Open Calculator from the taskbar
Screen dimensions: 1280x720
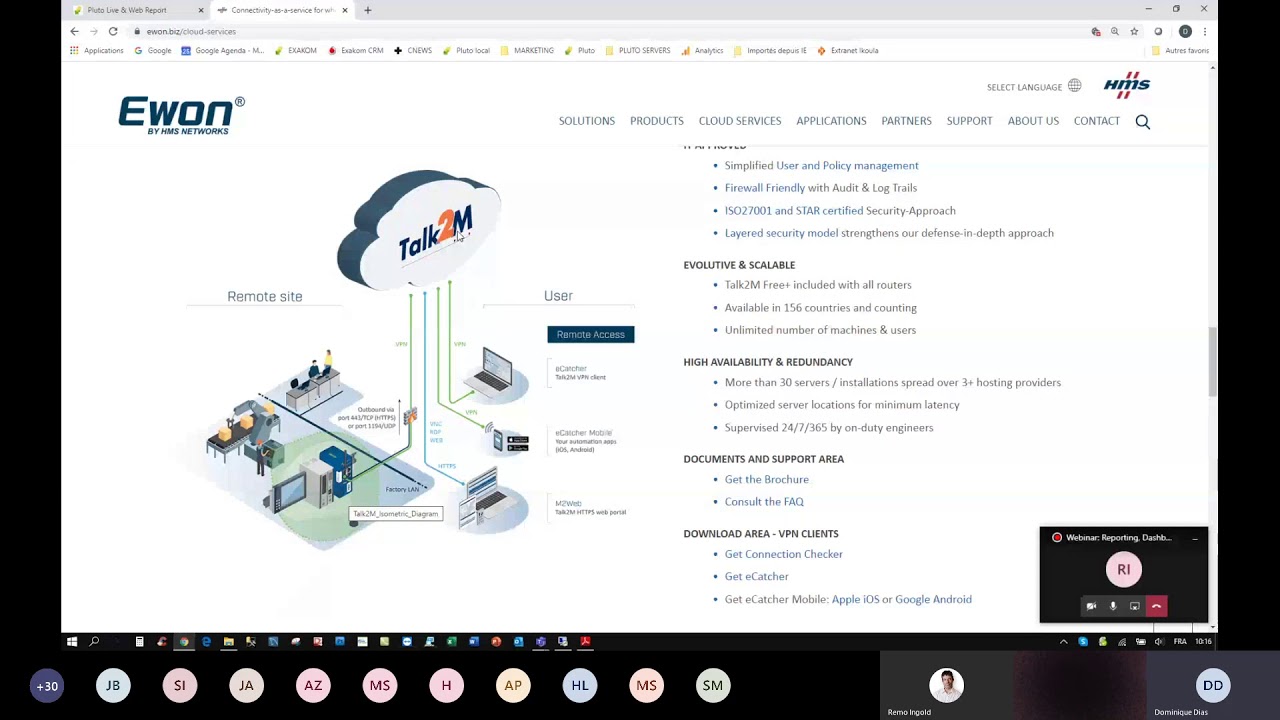pos(139,642)
